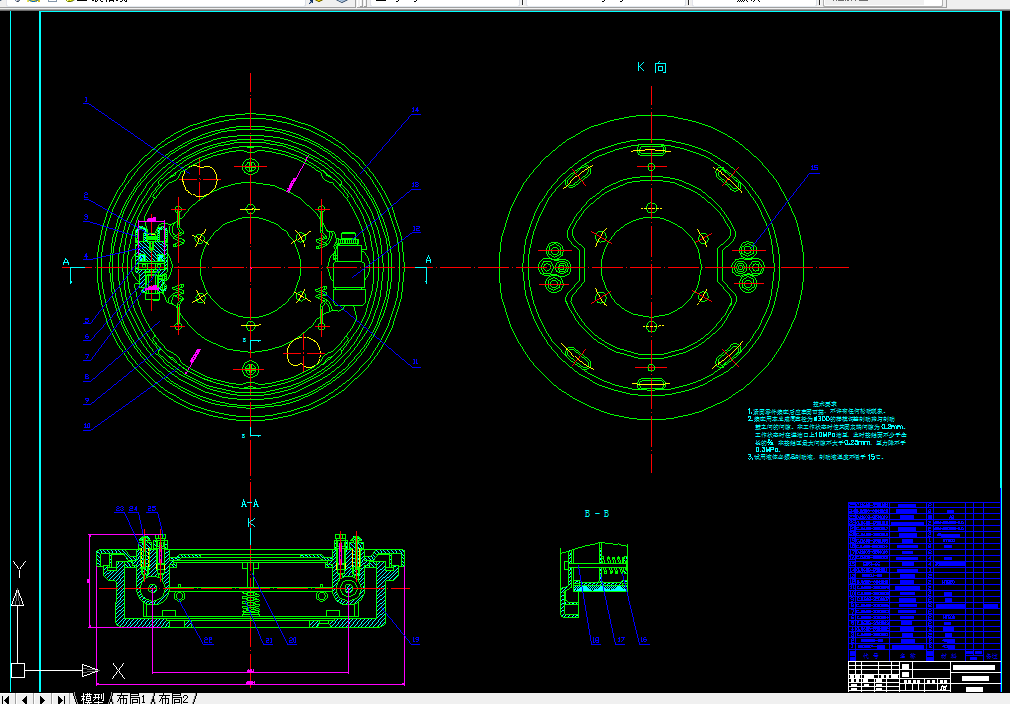Viewport: 1010px width, 704px height.
Task: Select part callout number 16
Action: 643,640
